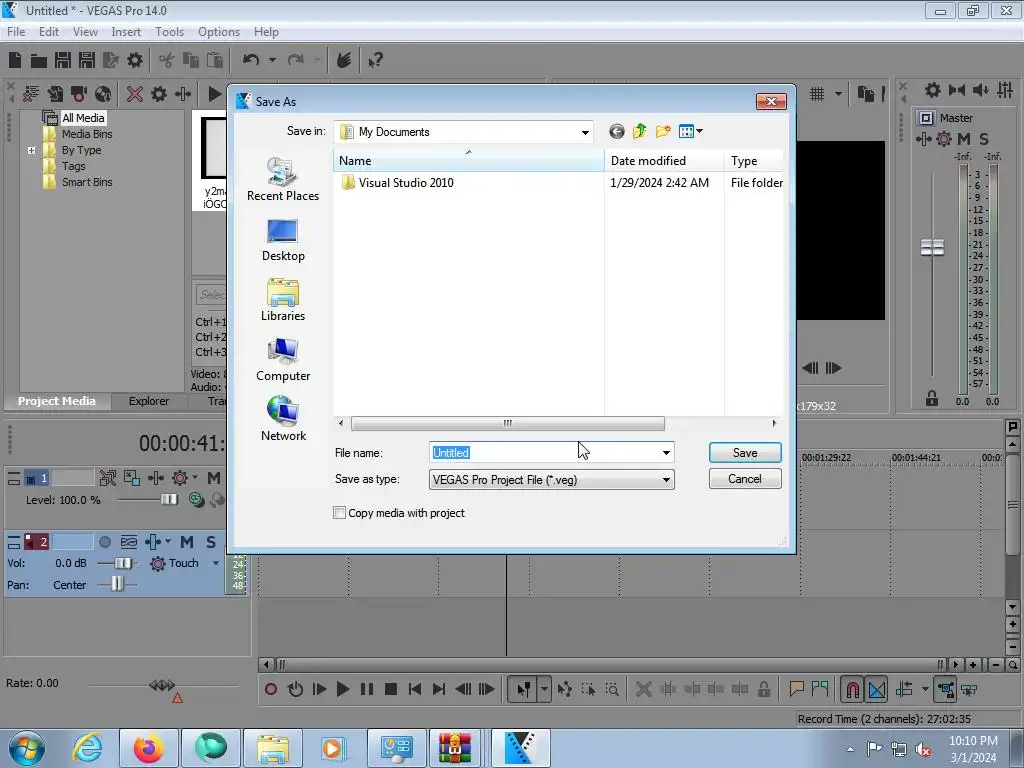Viewport: 1024px width, 768px height.
Task: Open Network location in Save As sidebar
Action: point(283,419)
